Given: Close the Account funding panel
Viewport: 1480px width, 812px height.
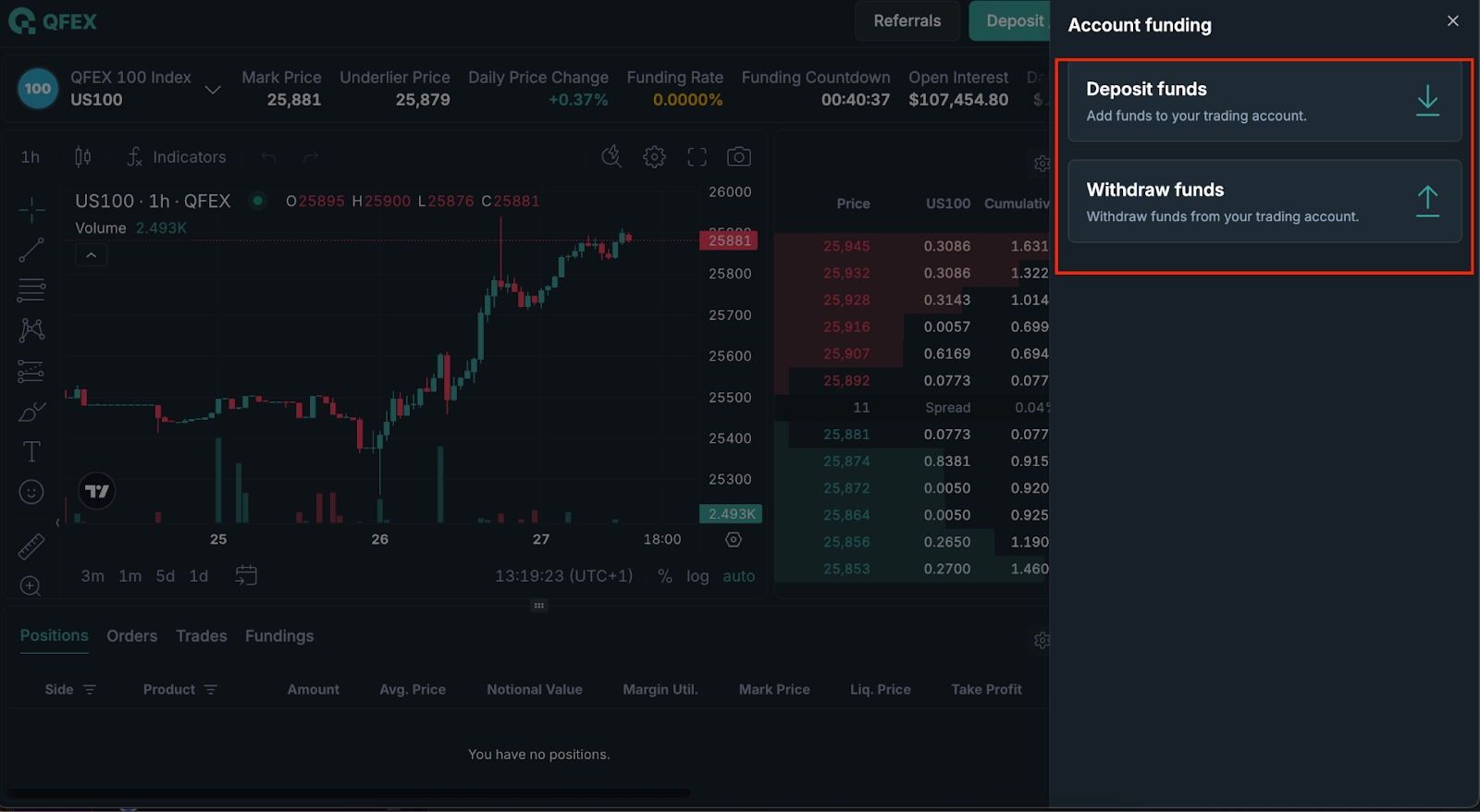Looking at the screenshot, I should [x=1453, y=21].
